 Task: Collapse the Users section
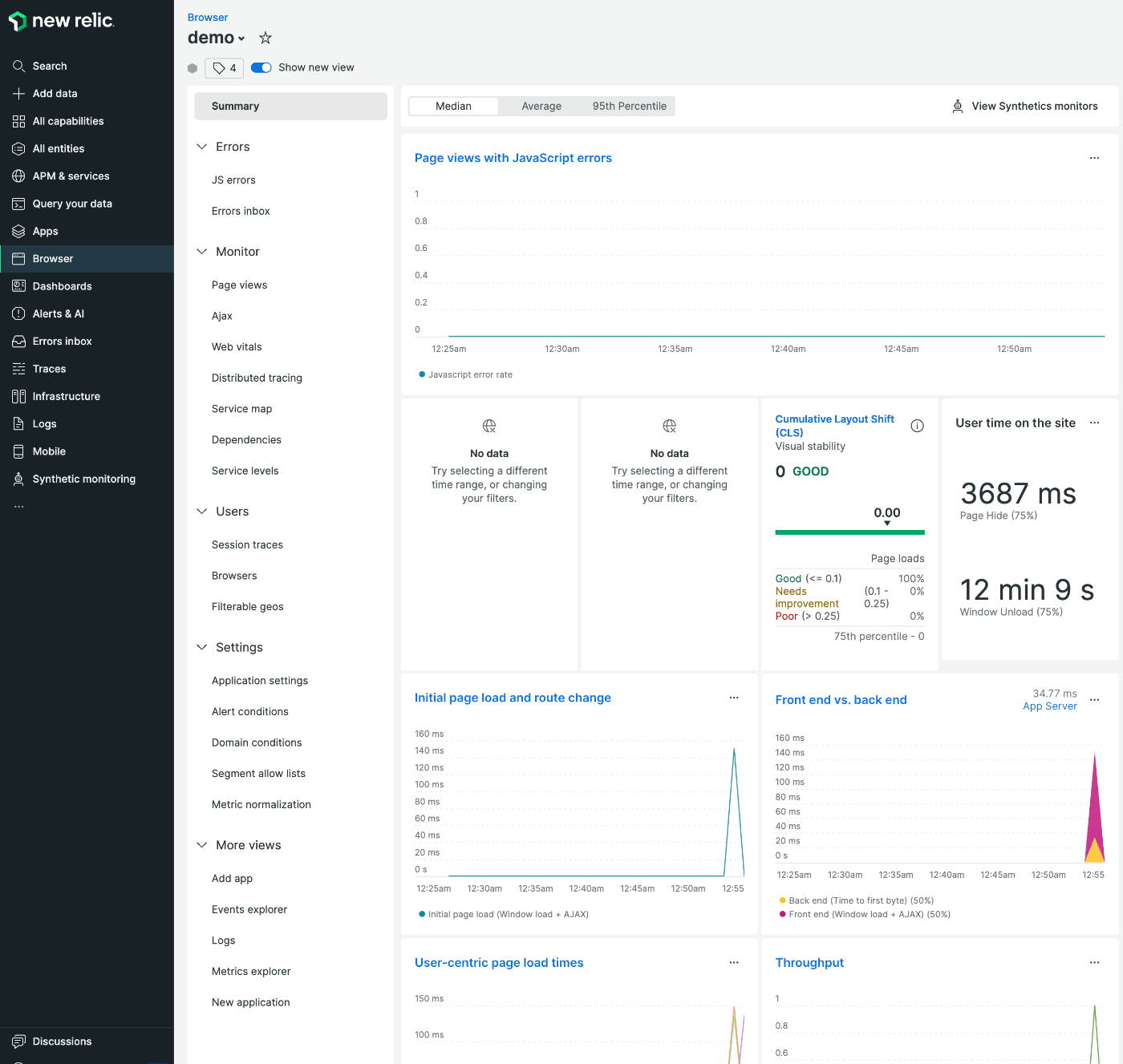(x=202, y=512)
